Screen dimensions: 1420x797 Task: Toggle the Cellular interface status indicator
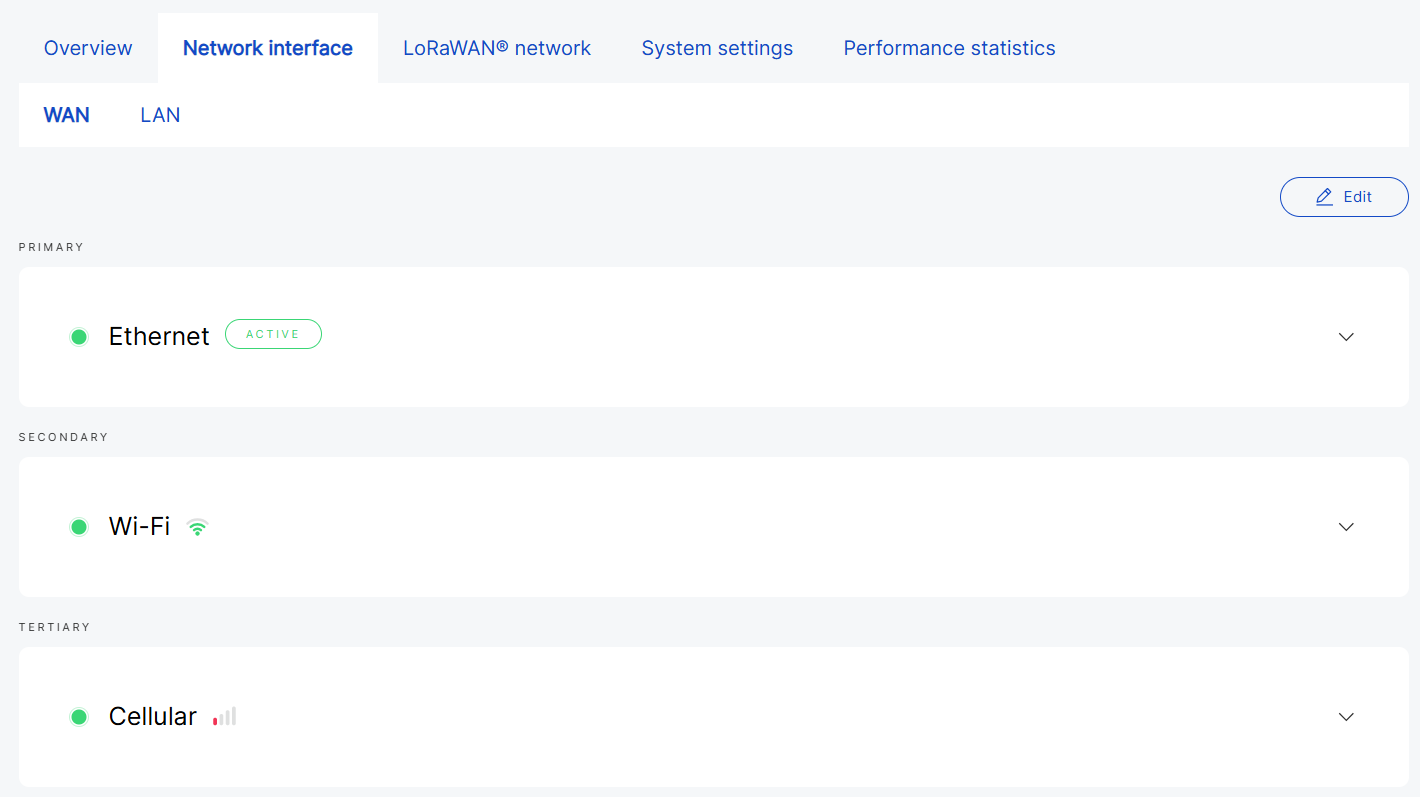point(79,716)
